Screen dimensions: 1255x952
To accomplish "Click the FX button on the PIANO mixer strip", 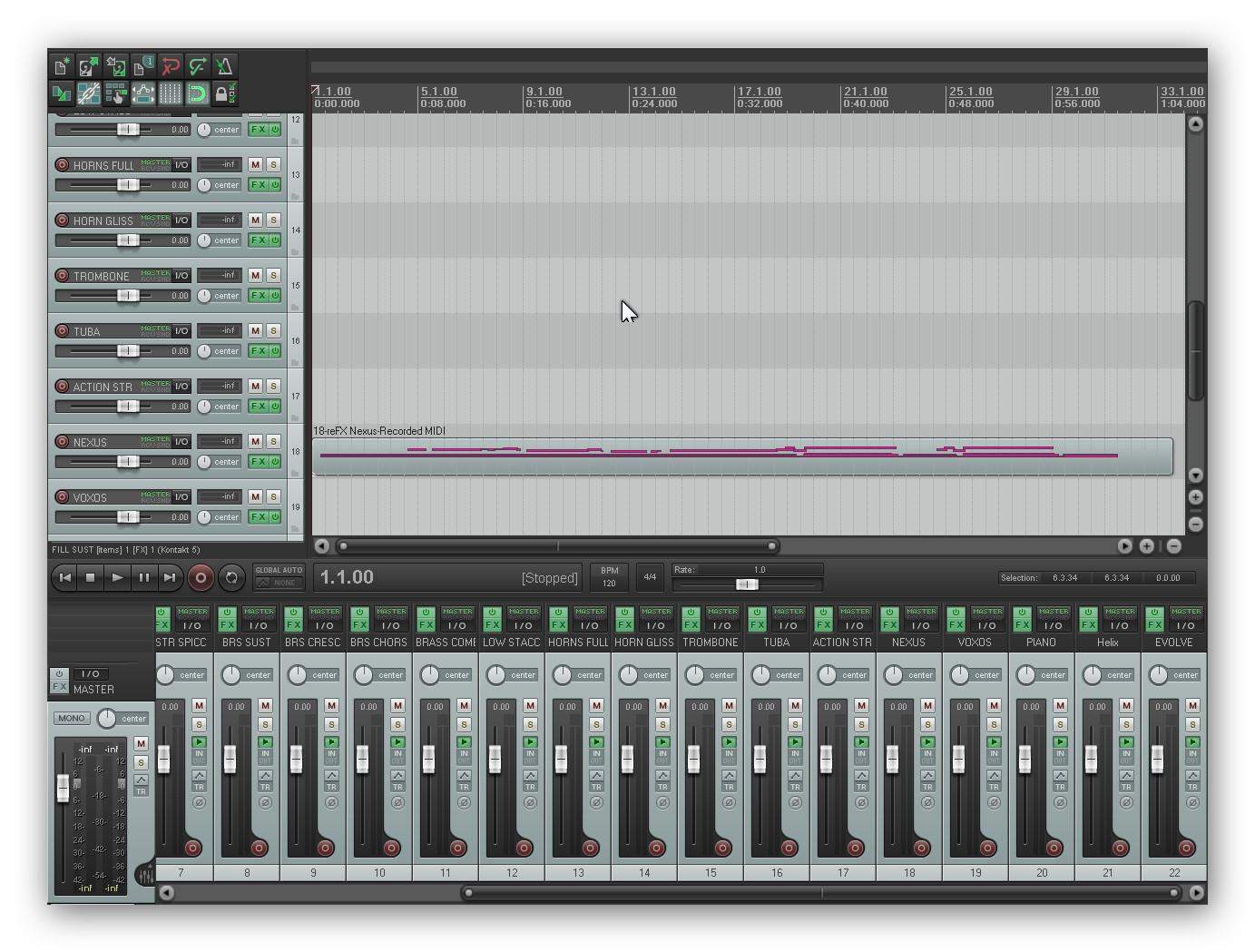I will 1022,625.
